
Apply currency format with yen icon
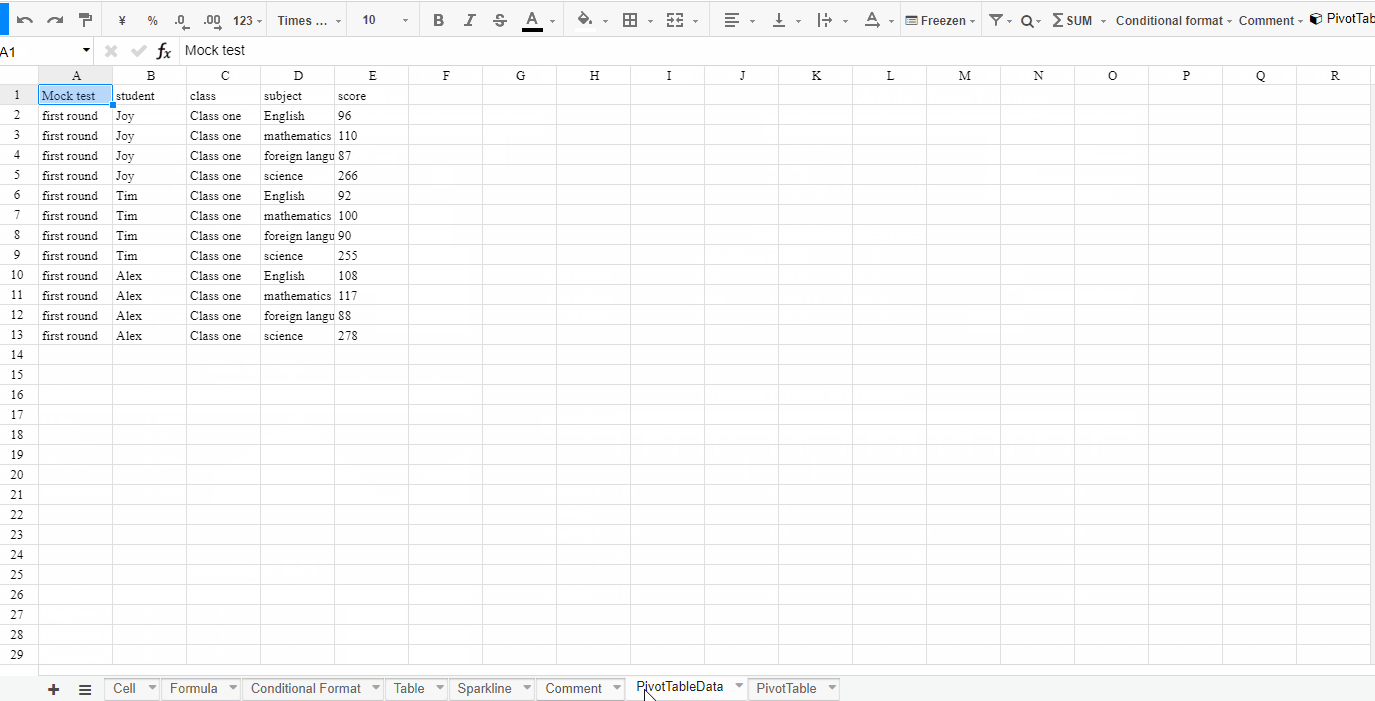click(x=122, y=20)
